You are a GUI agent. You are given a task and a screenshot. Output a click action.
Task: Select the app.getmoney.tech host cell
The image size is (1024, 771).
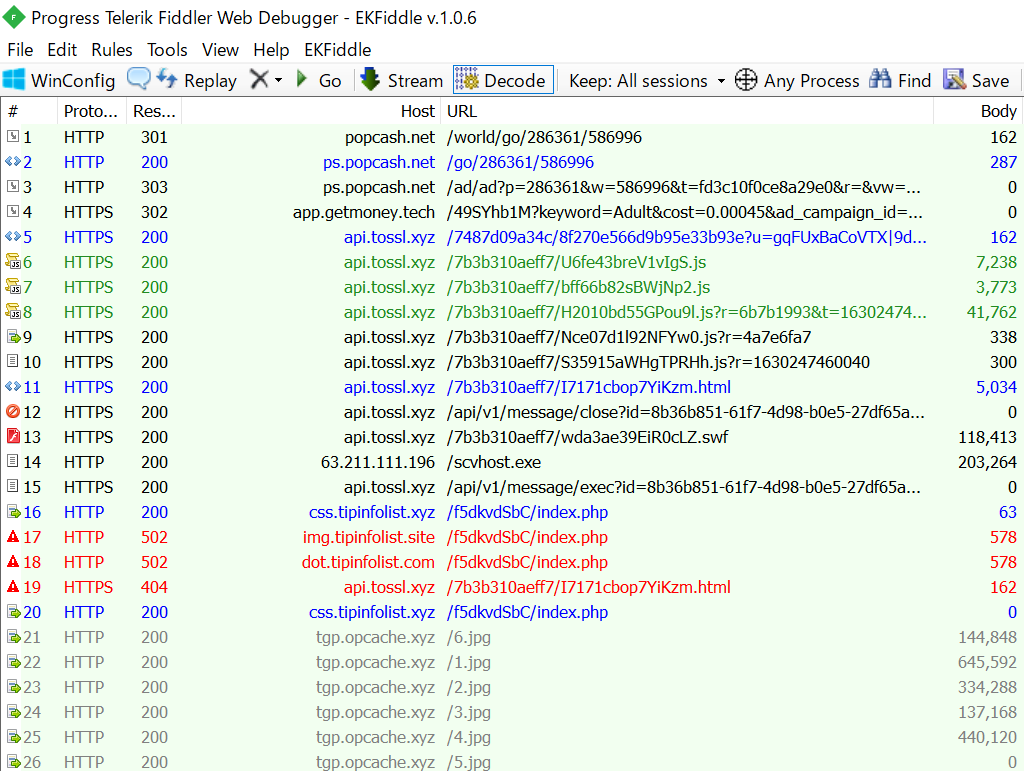pyautogui.click(x=363, y=212)
